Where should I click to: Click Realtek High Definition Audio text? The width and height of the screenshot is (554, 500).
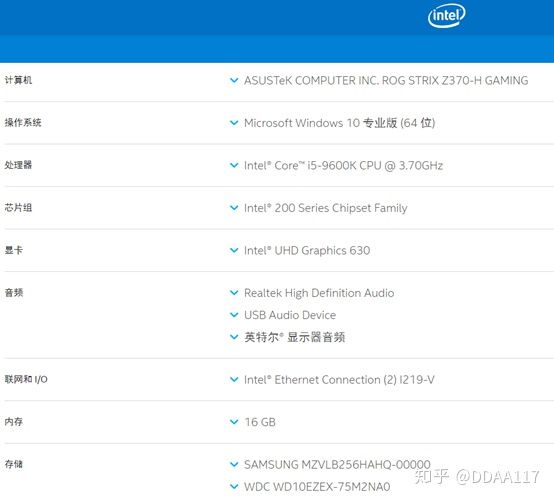click(319, 293)
